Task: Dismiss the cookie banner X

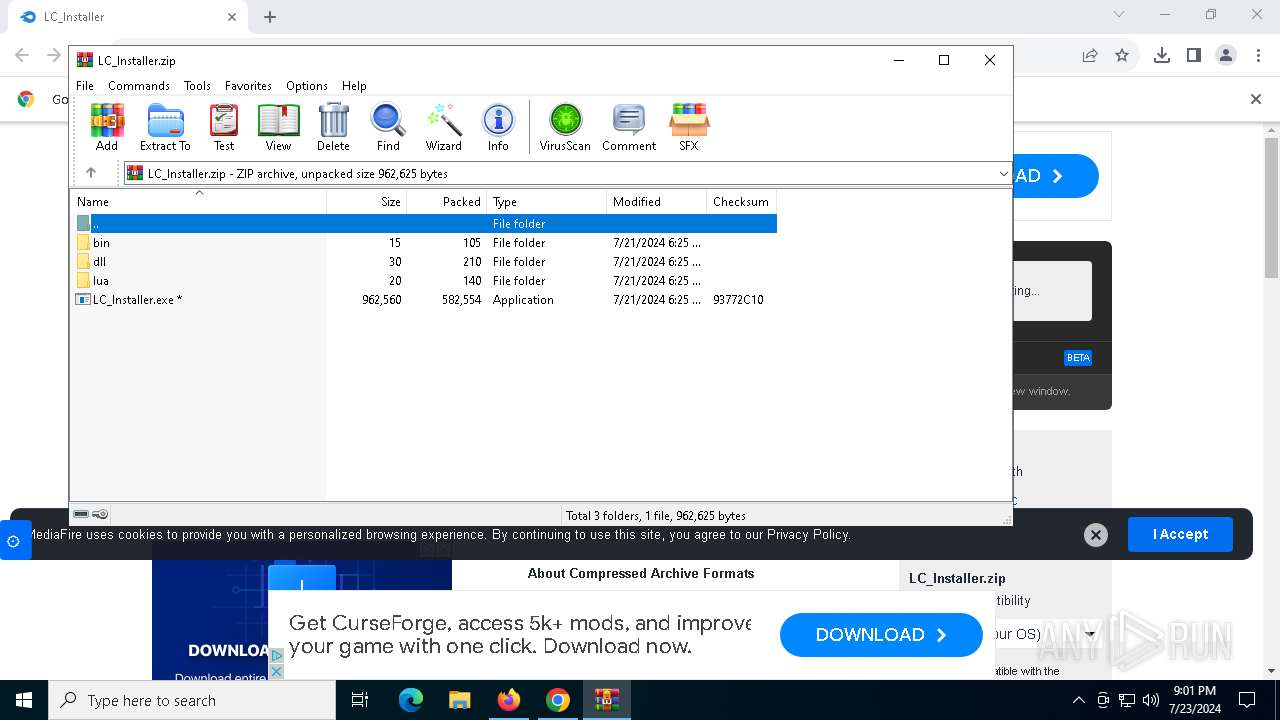Action: pos(1096,535)
